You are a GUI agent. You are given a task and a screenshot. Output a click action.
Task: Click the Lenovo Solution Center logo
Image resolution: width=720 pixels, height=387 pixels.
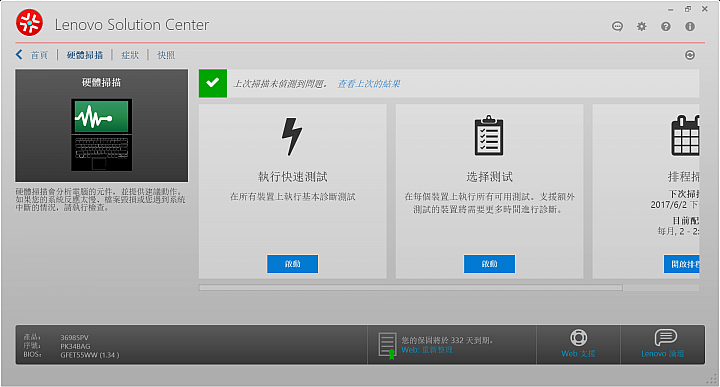click(29, 23)
